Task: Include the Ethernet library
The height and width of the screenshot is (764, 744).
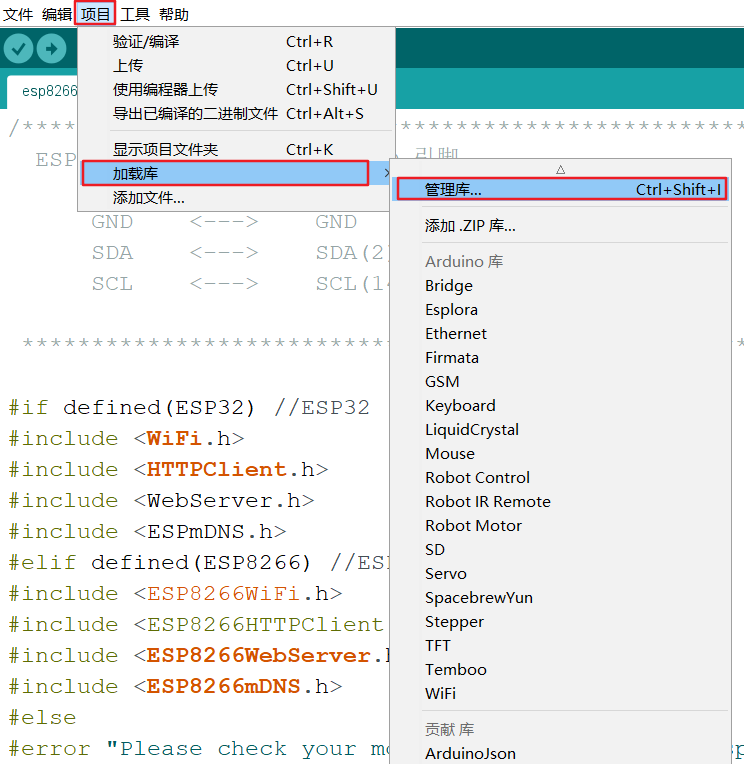Action: pos(560,333)
